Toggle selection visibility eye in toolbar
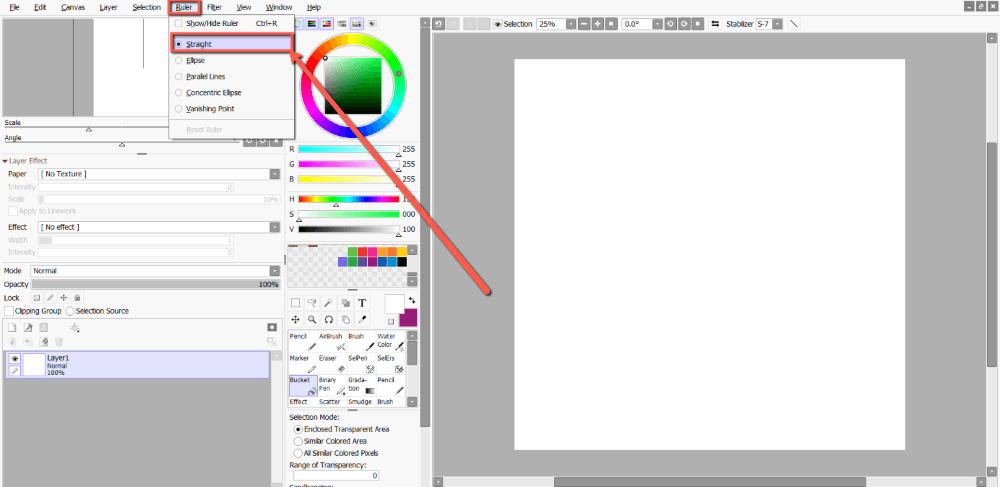Image resolution: width=1000 pixels, height=487 pixels. (497, 24)
